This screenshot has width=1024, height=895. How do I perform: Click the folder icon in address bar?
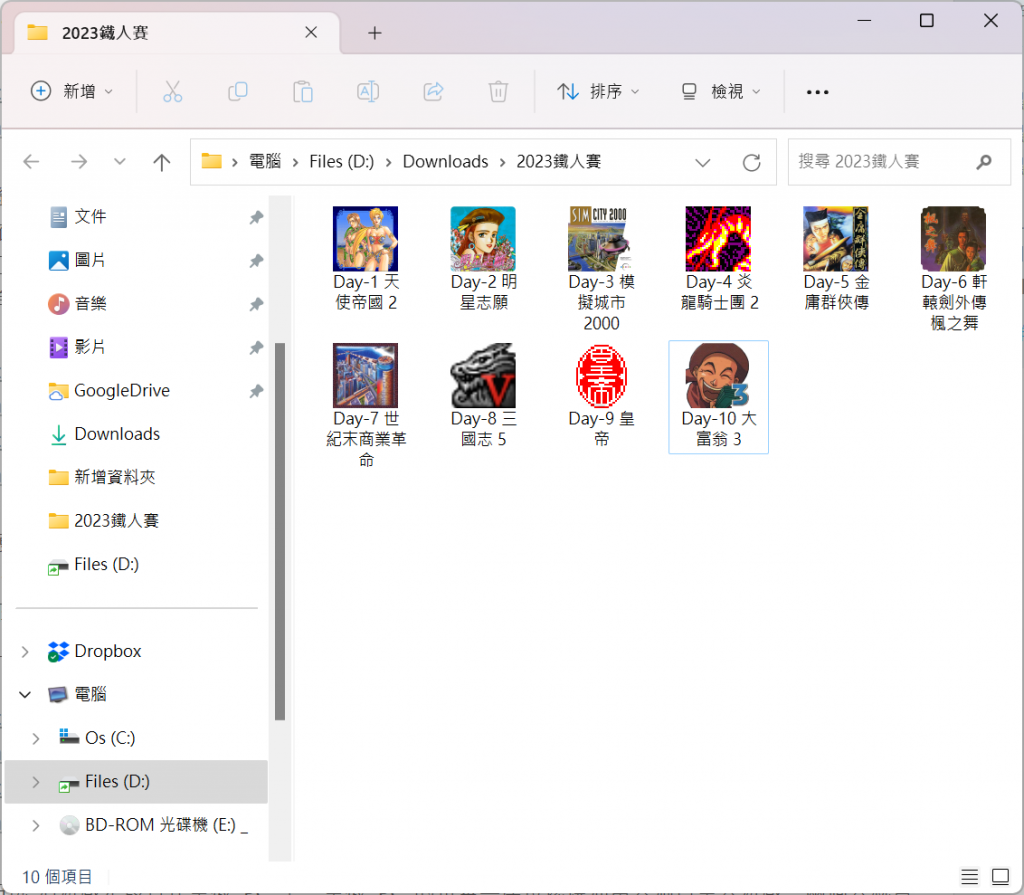click(x=212, y=161)
